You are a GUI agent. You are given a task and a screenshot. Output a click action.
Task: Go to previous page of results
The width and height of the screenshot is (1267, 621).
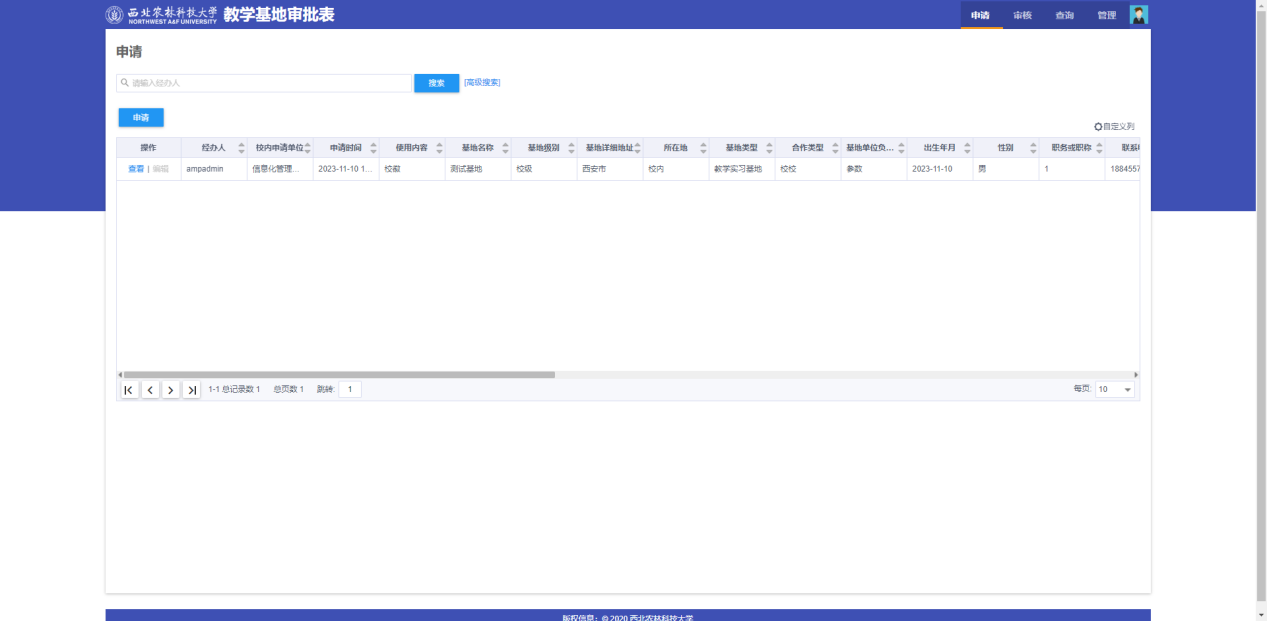tap(150, 390)
